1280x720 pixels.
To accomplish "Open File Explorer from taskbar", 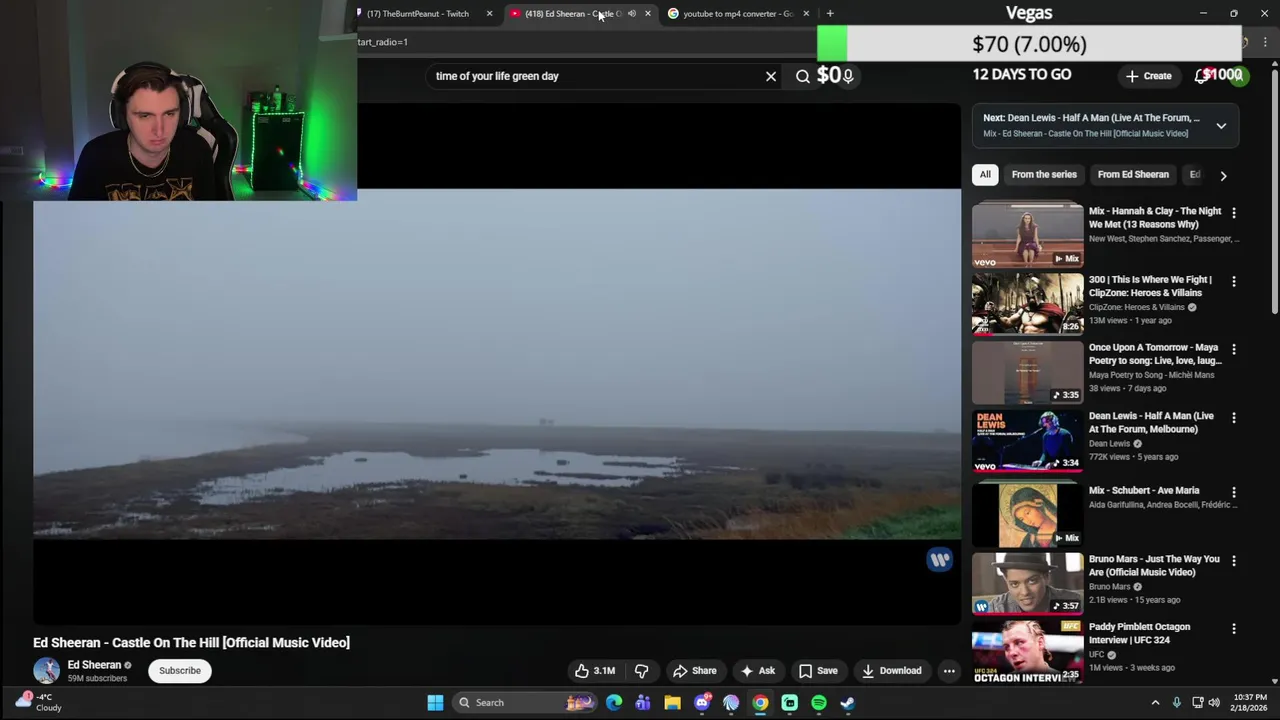I will [672, 703].
